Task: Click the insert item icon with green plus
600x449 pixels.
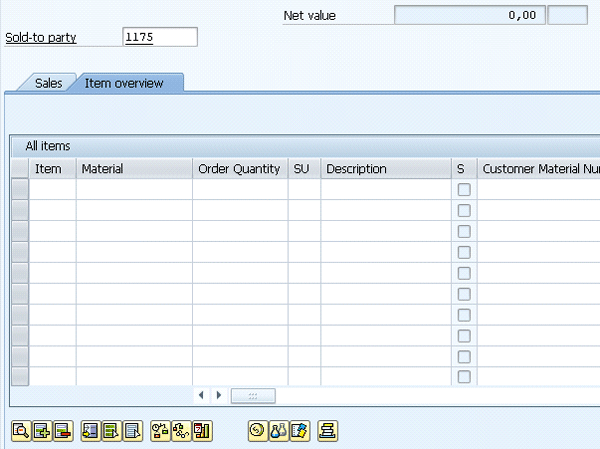Action: pyautogui.click(x=41, y=431)
